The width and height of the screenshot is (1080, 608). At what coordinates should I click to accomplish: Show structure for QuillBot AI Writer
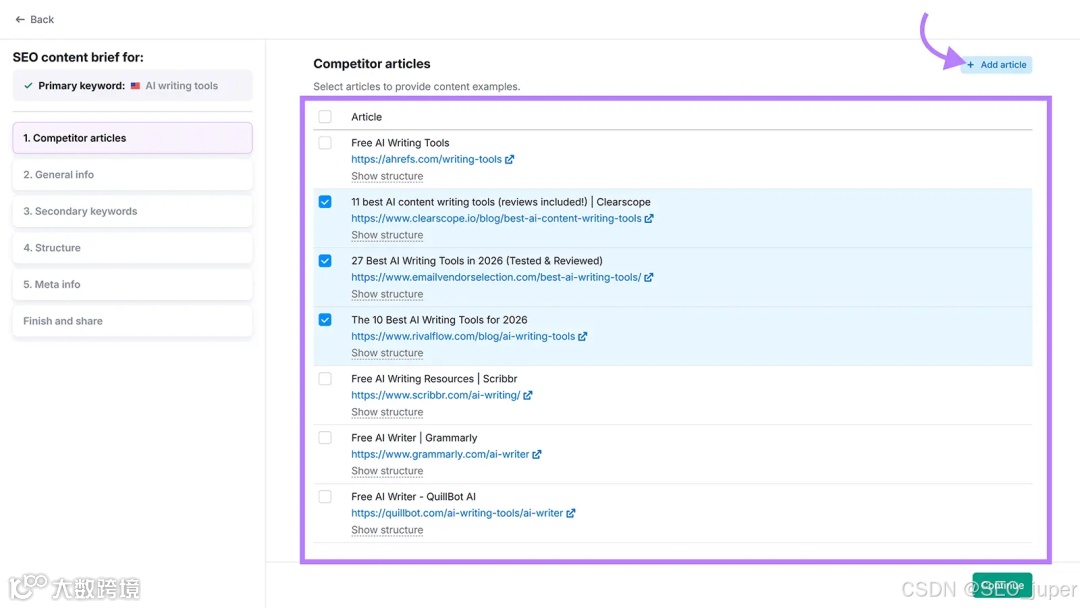(x=387, y=531)
